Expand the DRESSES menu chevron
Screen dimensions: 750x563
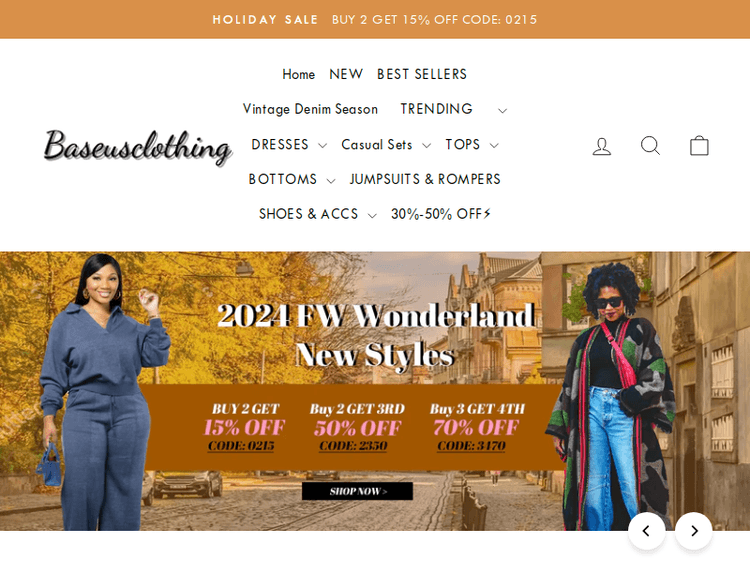tap(322, 145)
